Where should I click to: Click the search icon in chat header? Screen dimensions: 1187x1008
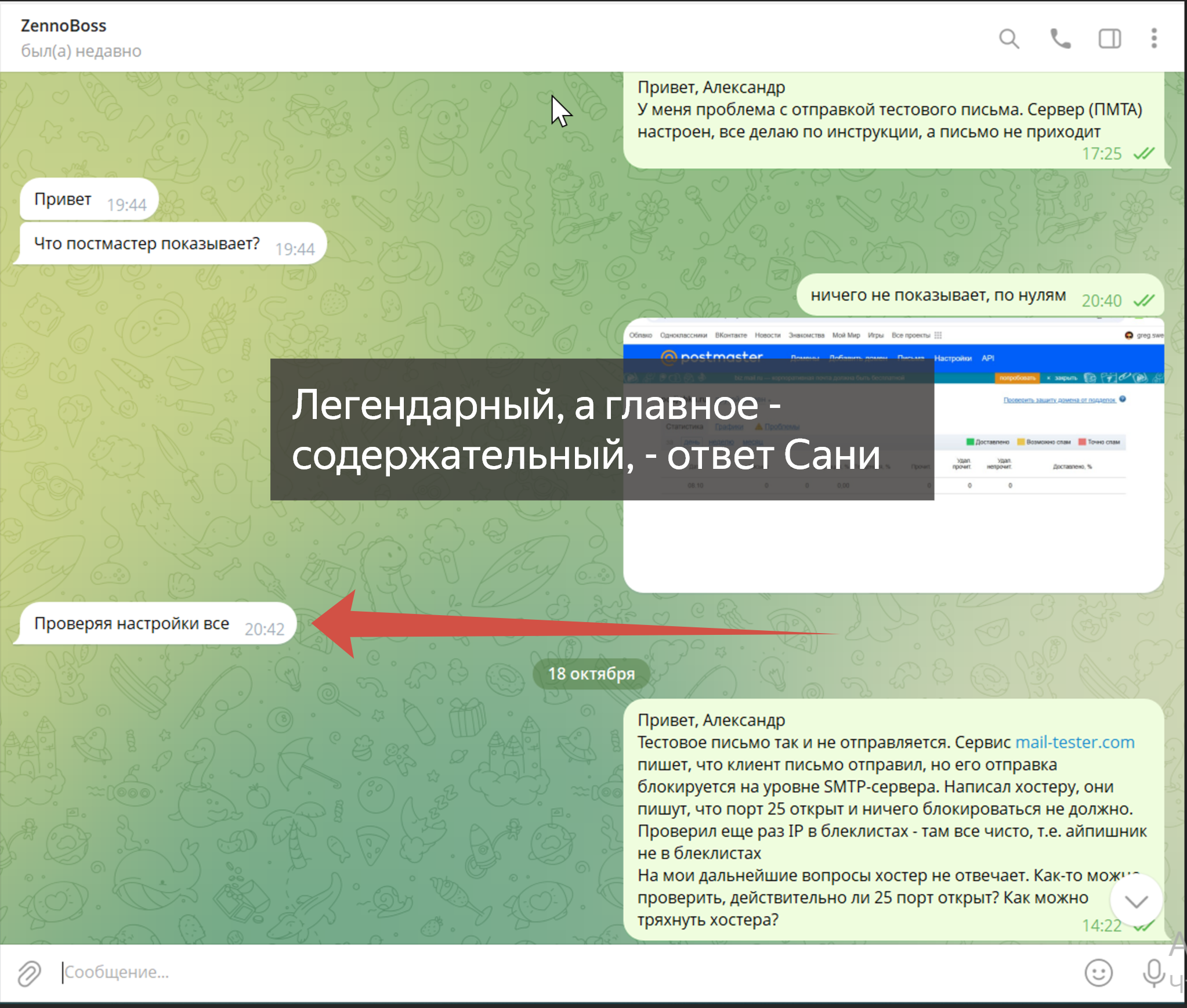[x=1009, y=39]
